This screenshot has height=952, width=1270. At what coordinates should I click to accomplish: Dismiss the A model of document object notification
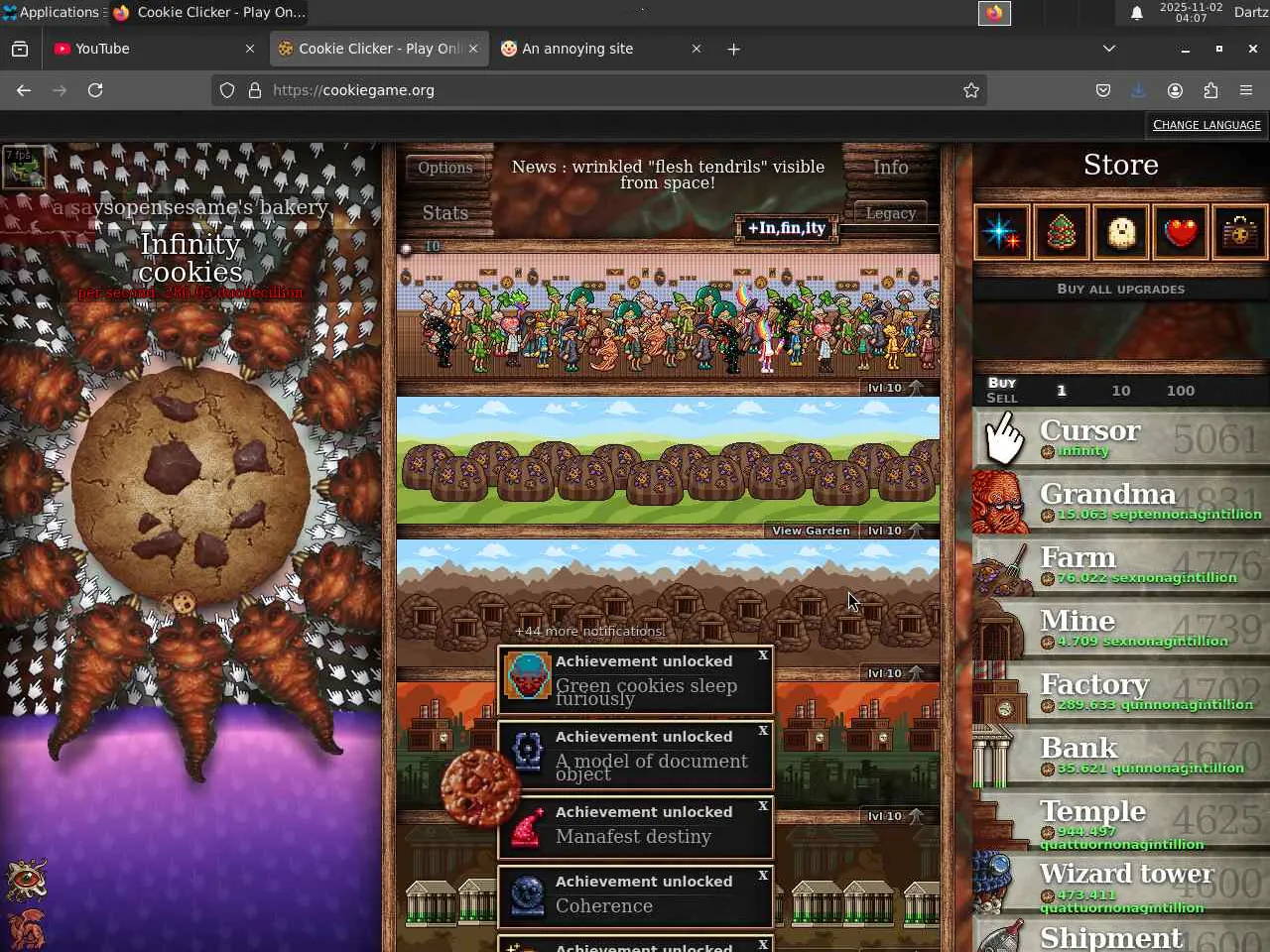(x=763, y=731)
